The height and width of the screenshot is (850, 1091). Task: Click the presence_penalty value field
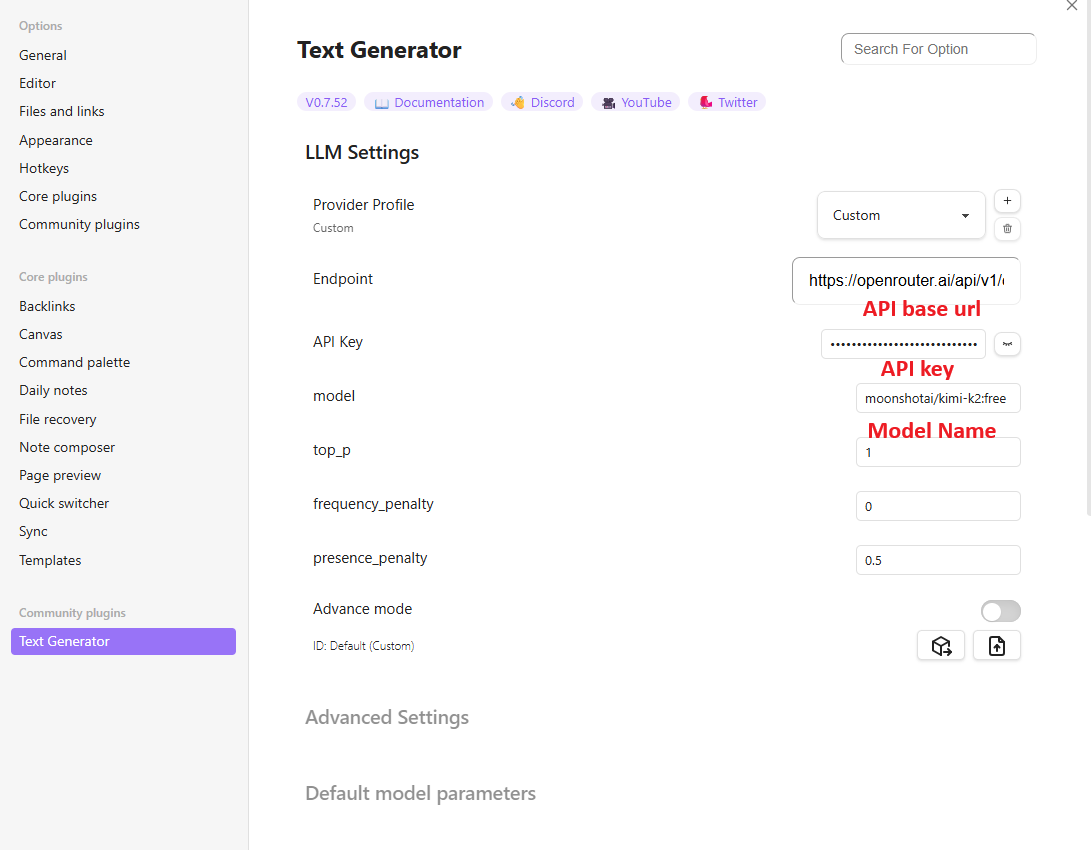(x=938, y=560)
